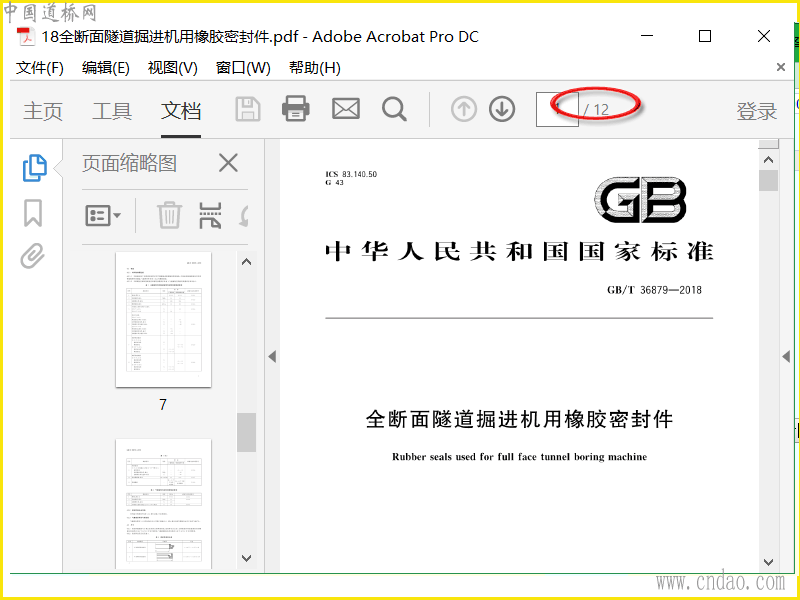Click the standard number GB/T 36879—2018
The height and width of the screenshot is (600, 800).
(654, 290)
